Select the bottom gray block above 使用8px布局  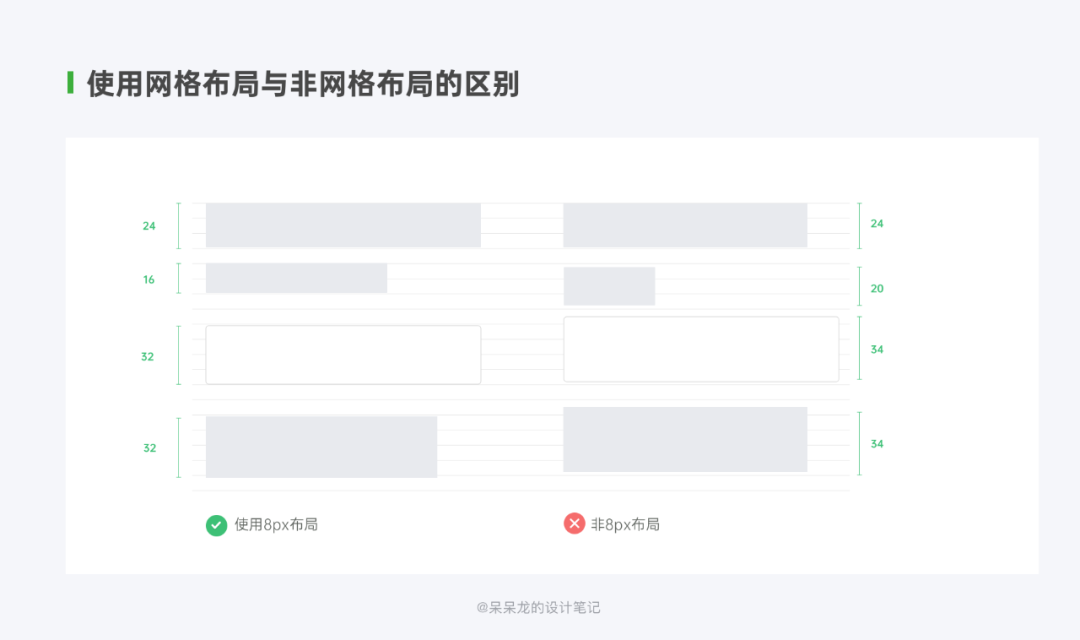point(321,446)
